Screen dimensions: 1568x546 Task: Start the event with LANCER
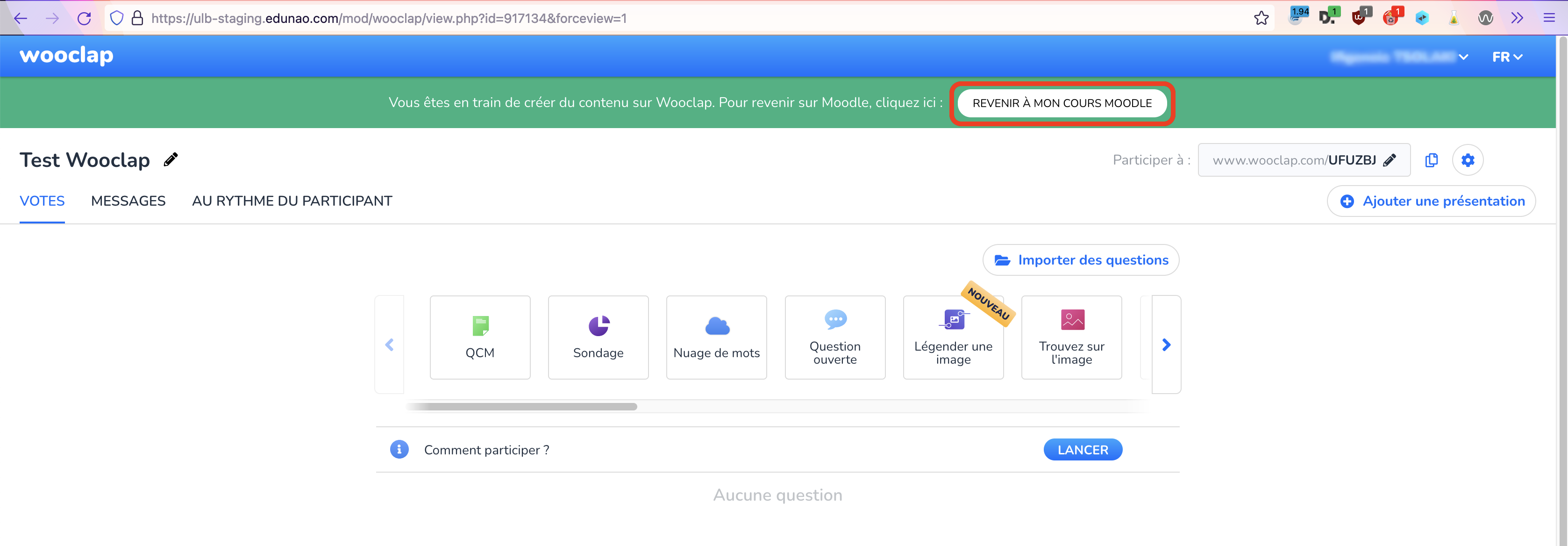point(1083,449)
